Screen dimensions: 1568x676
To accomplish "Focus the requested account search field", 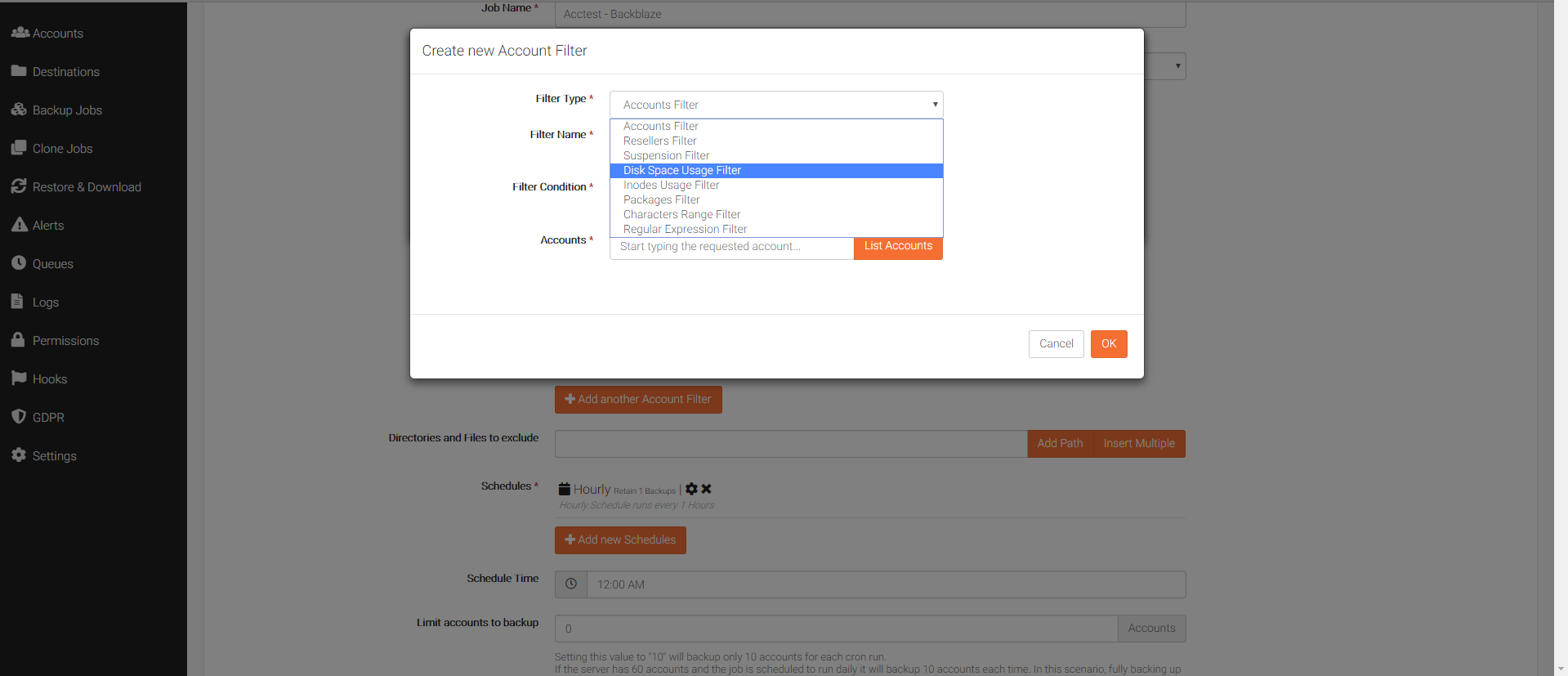I will click(x=731, y=247).
